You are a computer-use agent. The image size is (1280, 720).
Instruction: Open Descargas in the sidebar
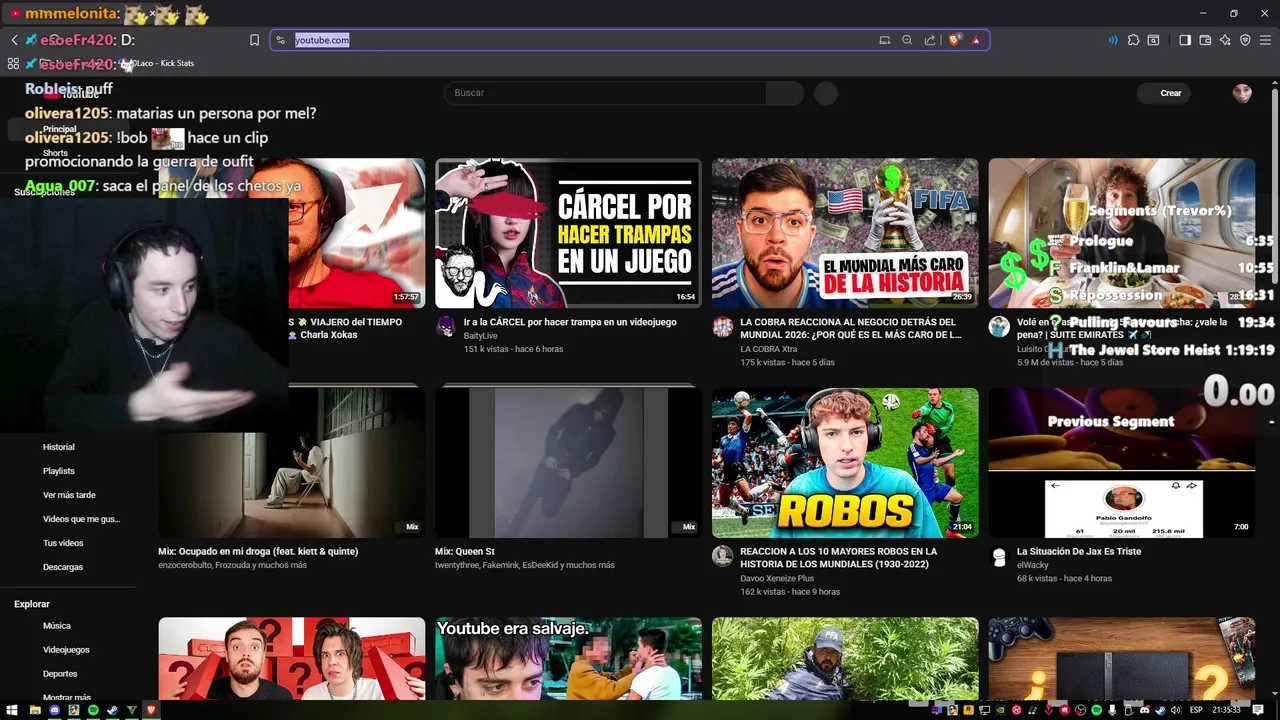coord(63,567)
